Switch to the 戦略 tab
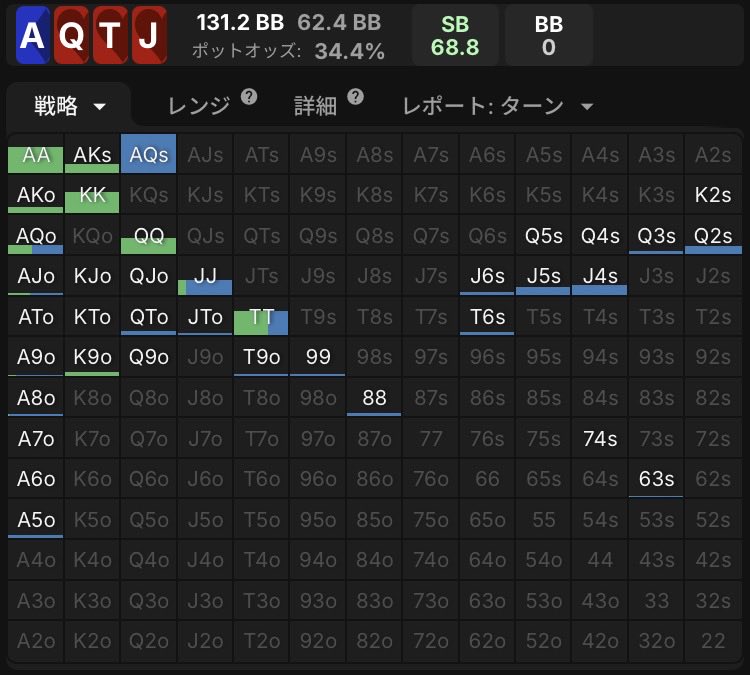 point(68,106)
